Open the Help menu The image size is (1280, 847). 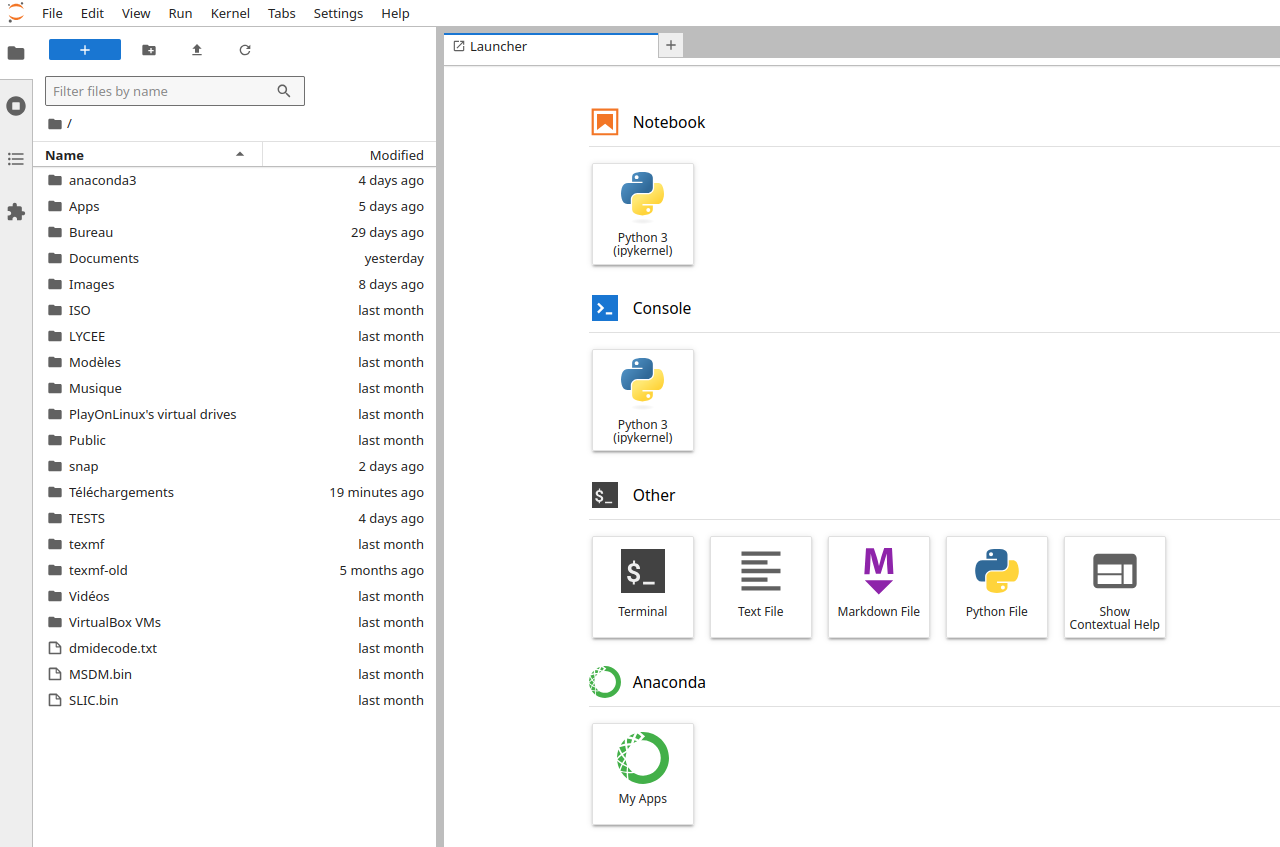click(x=396, y=13)
